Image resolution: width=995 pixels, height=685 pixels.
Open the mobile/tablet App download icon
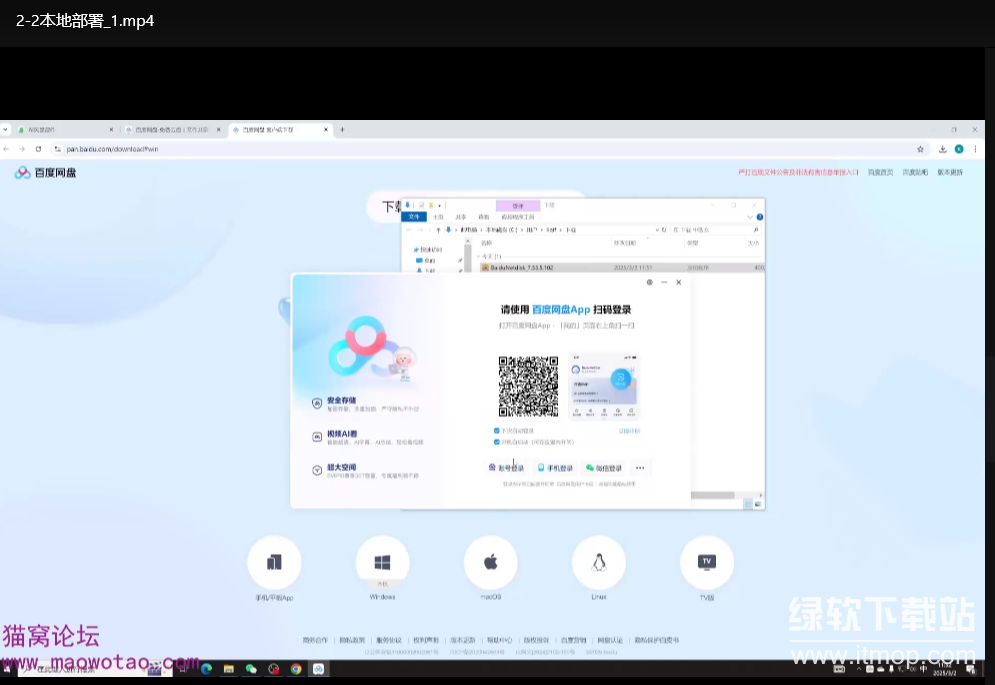(x=274, y=562)
